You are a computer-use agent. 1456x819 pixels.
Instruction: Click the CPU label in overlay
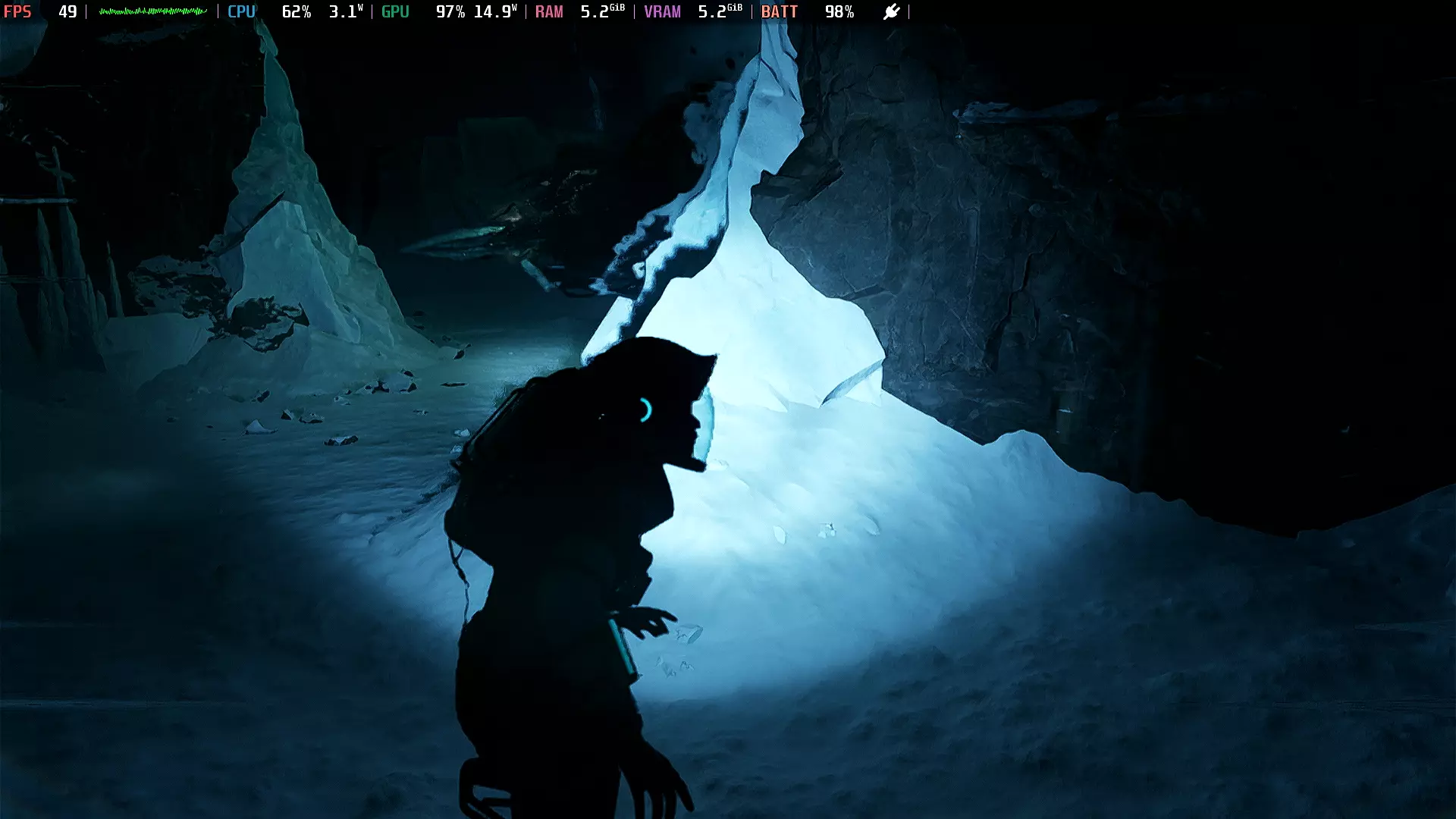(241, 11)
